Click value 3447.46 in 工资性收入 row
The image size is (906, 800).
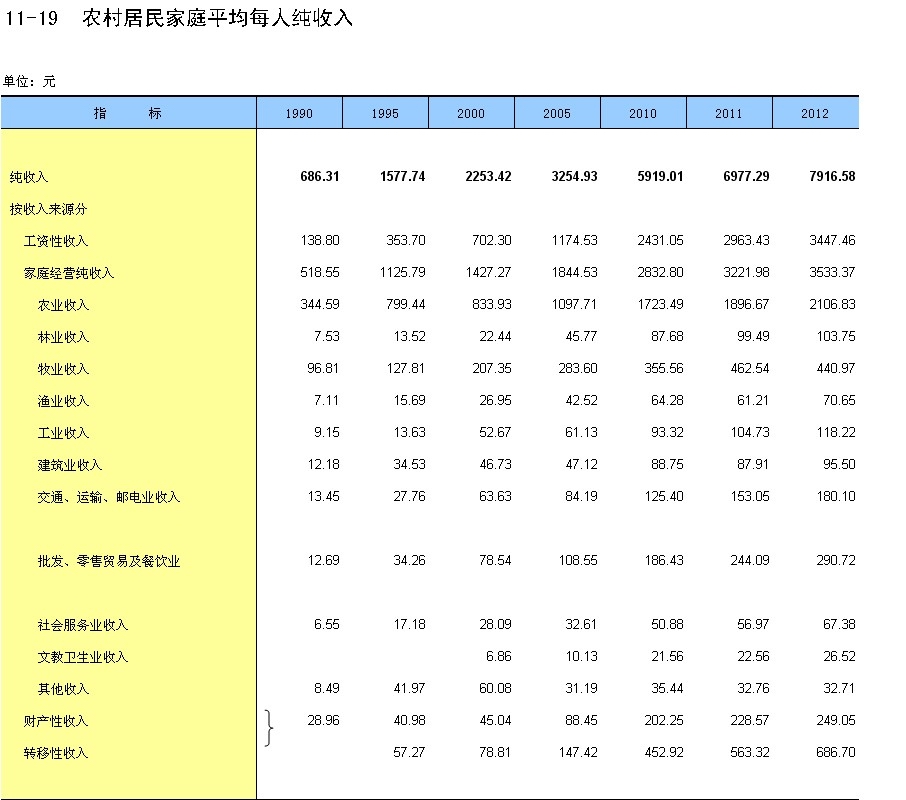tap(832, 240)
